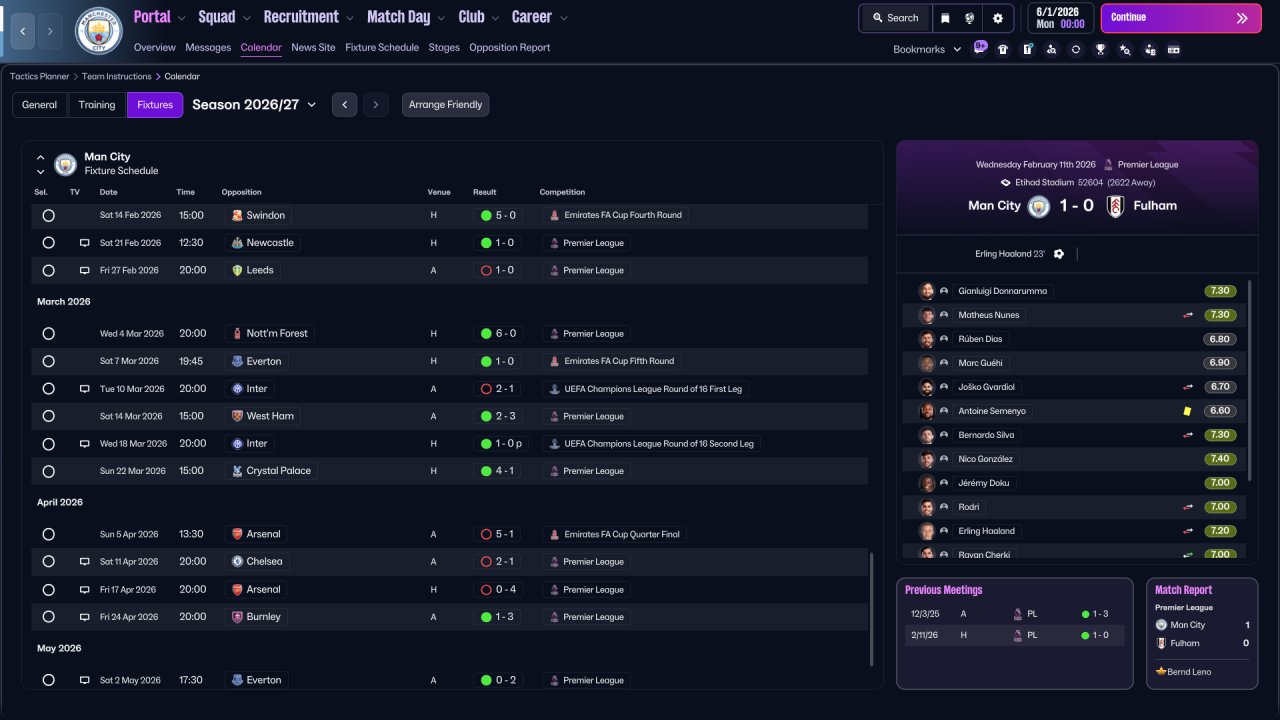This screenshot has height=720, width=1280.
Task: Open the News Site tab
Action: (x=313, y=47)
